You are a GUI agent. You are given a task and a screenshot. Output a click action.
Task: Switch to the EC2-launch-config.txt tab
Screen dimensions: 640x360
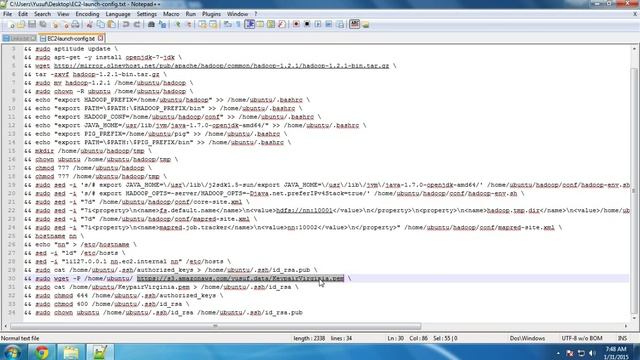(x=71, y=38)
